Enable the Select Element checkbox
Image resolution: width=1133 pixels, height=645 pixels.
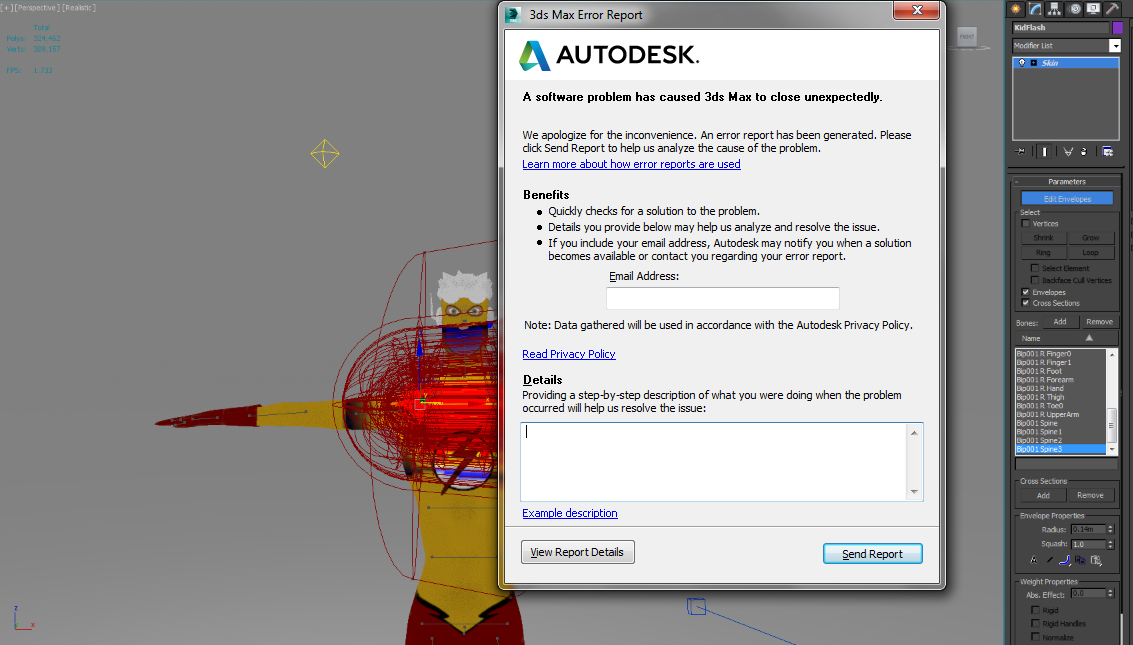1035,268
